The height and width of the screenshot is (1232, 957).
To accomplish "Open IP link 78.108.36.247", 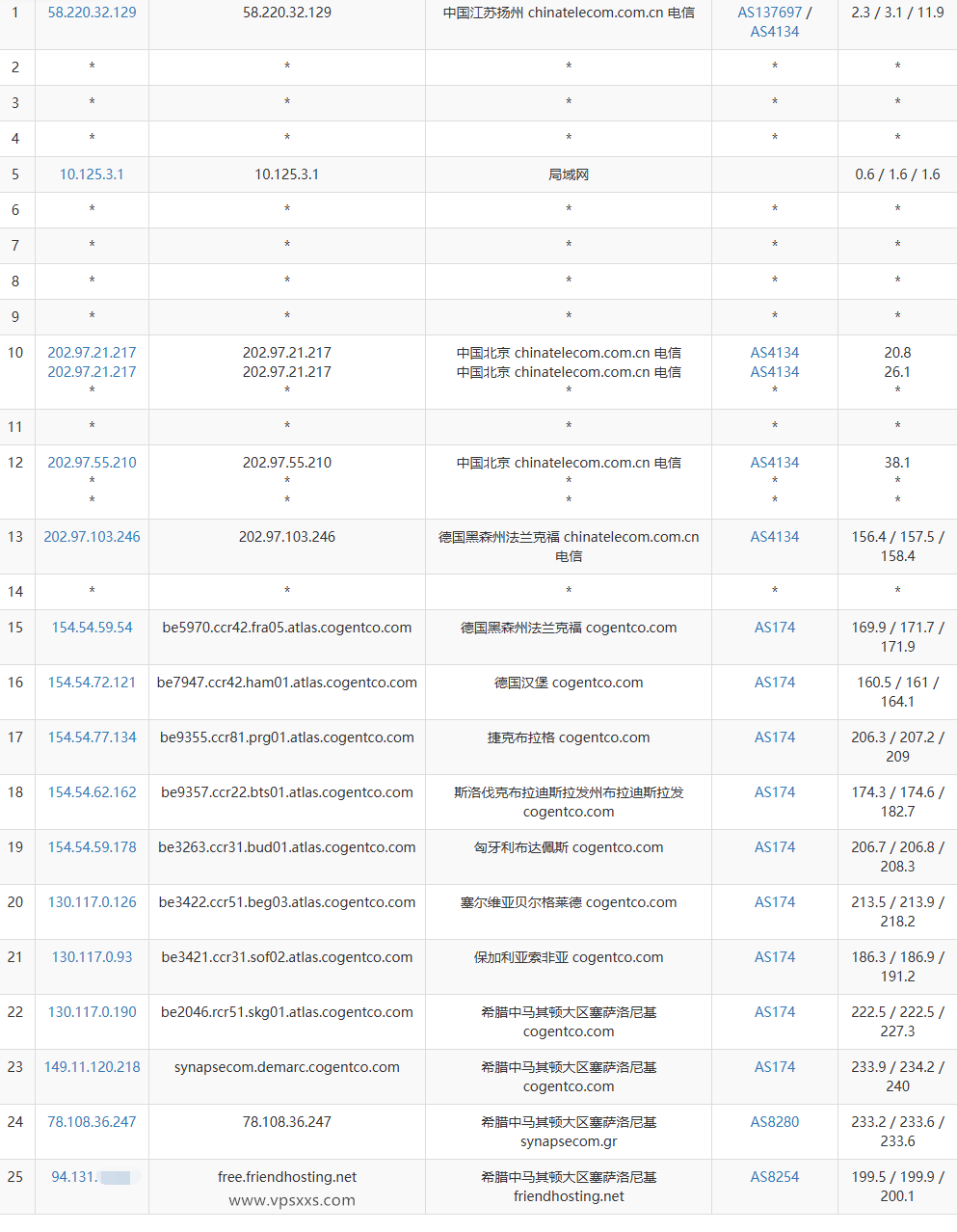I will [x=92, y=1122].
